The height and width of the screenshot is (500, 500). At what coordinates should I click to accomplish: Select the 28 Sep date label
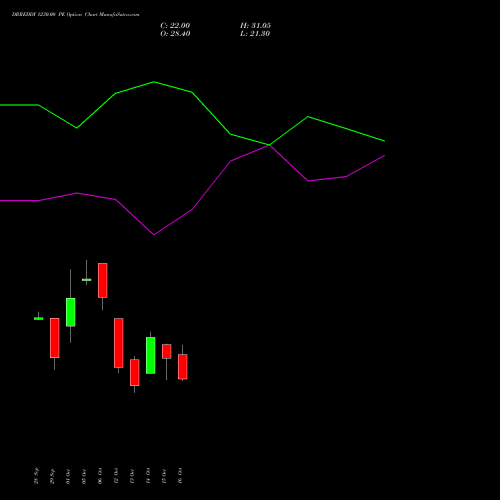(36, 476)
